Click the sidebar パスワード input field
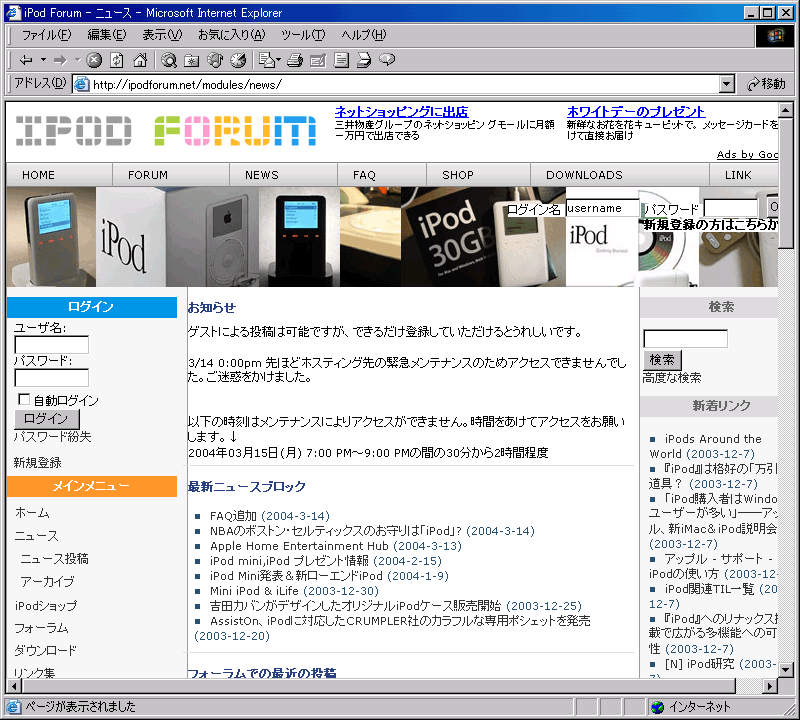 (52, 378)
